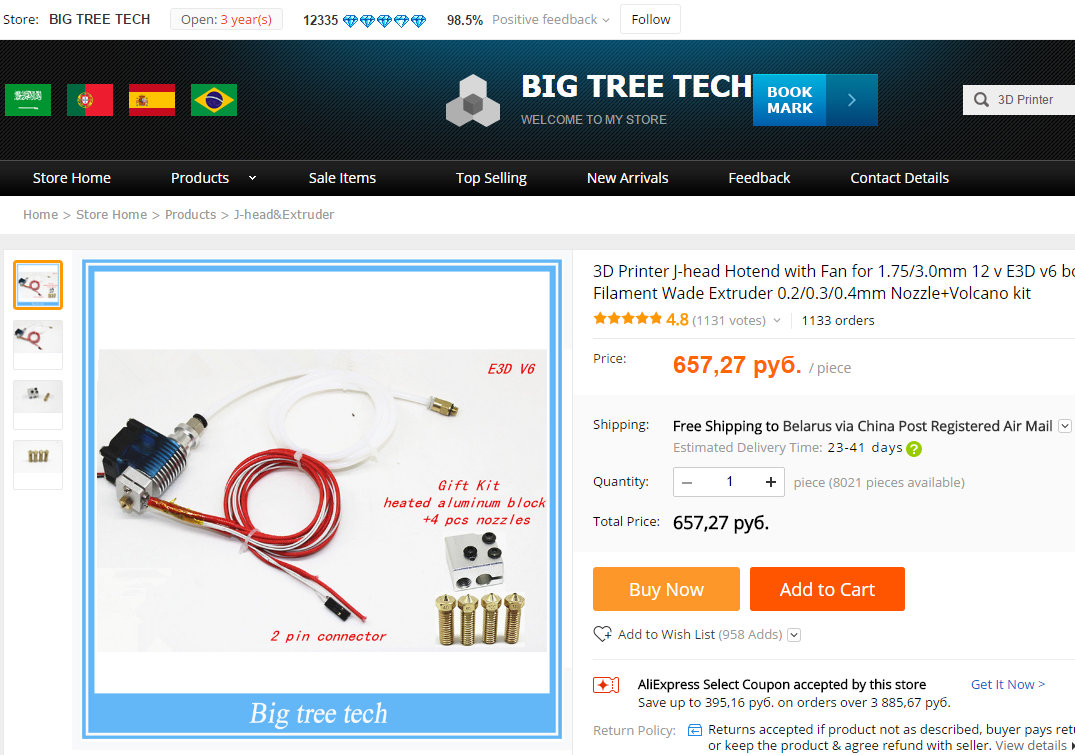Open the Products menu chevron
The height and width of the screenshot is (755, 1075).
252,178
